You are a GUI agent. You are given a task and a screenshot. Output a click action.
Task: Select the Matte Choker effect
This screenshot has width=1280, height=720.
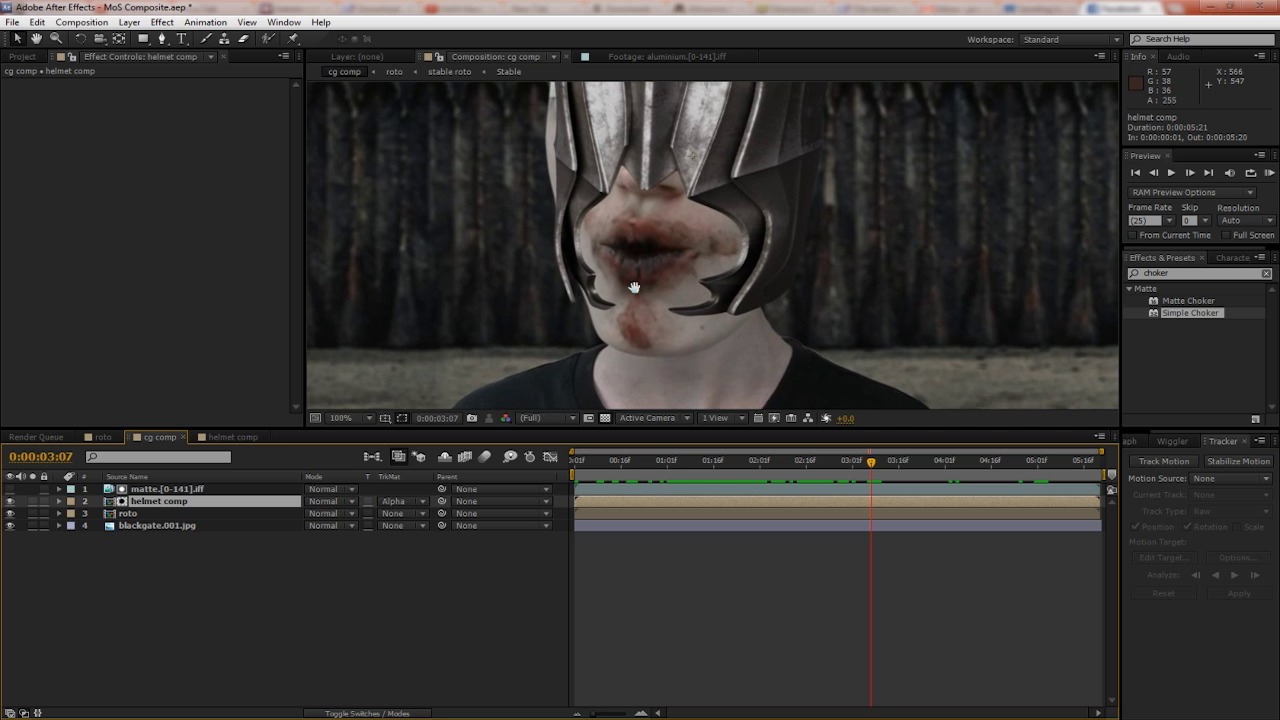(1188, 301)
